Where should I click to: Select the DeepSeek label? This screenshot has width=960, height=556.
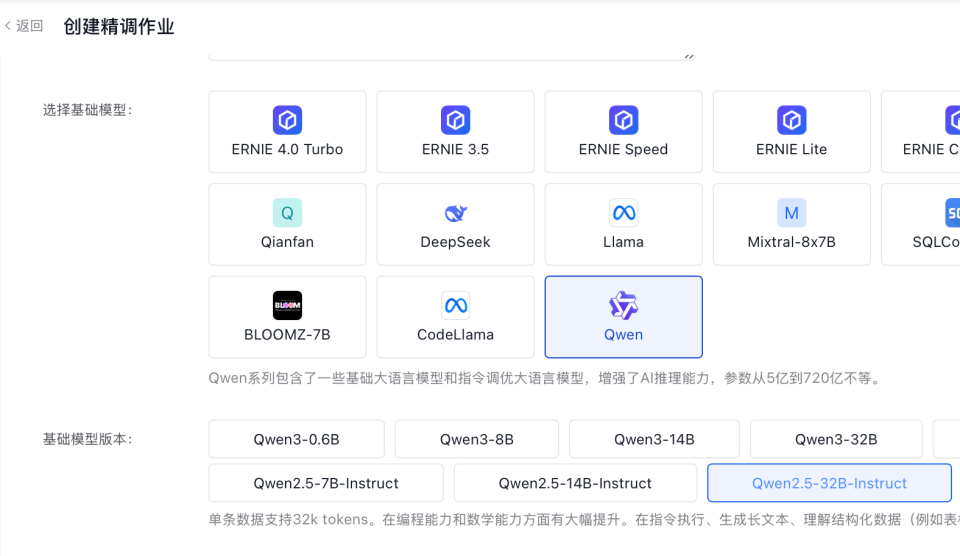pos(455,242)
